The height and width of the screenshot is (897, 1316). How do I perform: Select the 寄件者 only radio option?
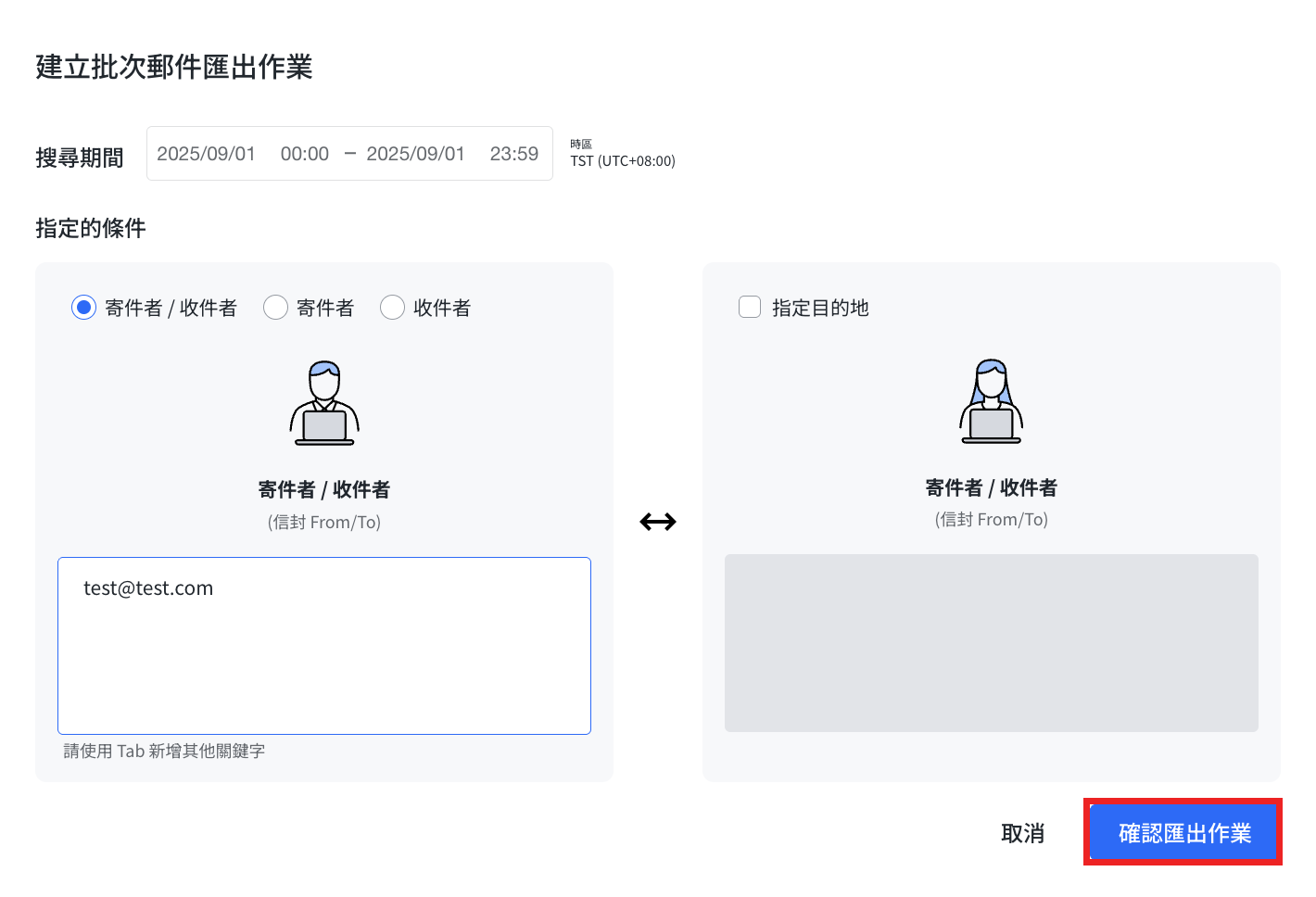275,308
